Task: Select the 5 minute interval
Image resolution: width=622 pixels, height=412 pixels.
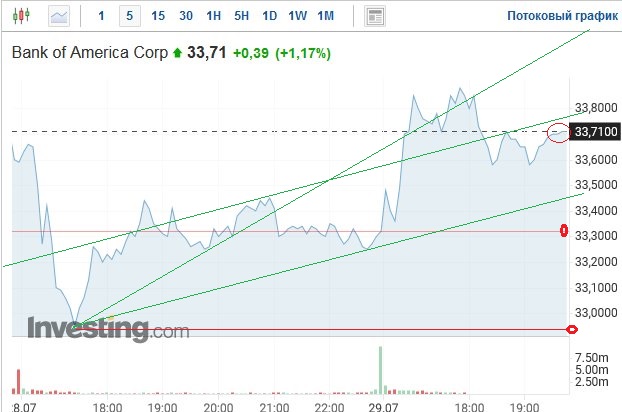Action: [x=130, y=16]
